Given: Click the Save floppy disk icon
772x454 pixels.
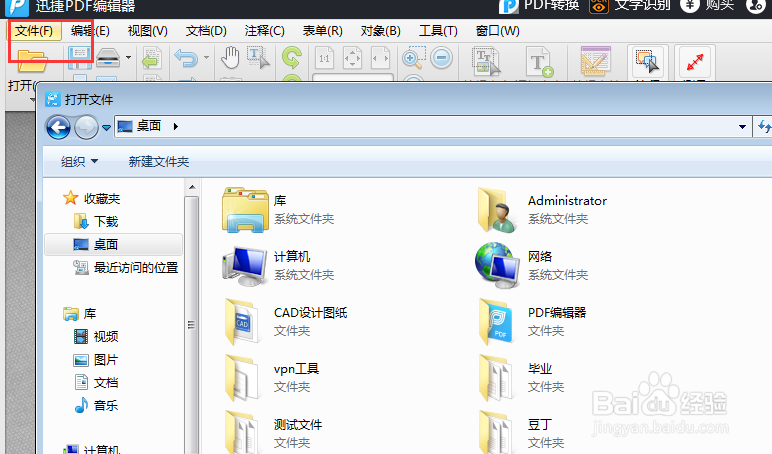Looking at the screenshot, I should (79, 58).
